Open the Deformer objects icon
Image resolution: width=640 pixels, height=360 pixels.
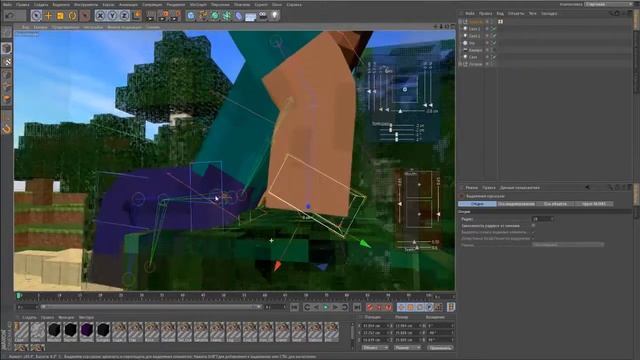tap(239, 16)
